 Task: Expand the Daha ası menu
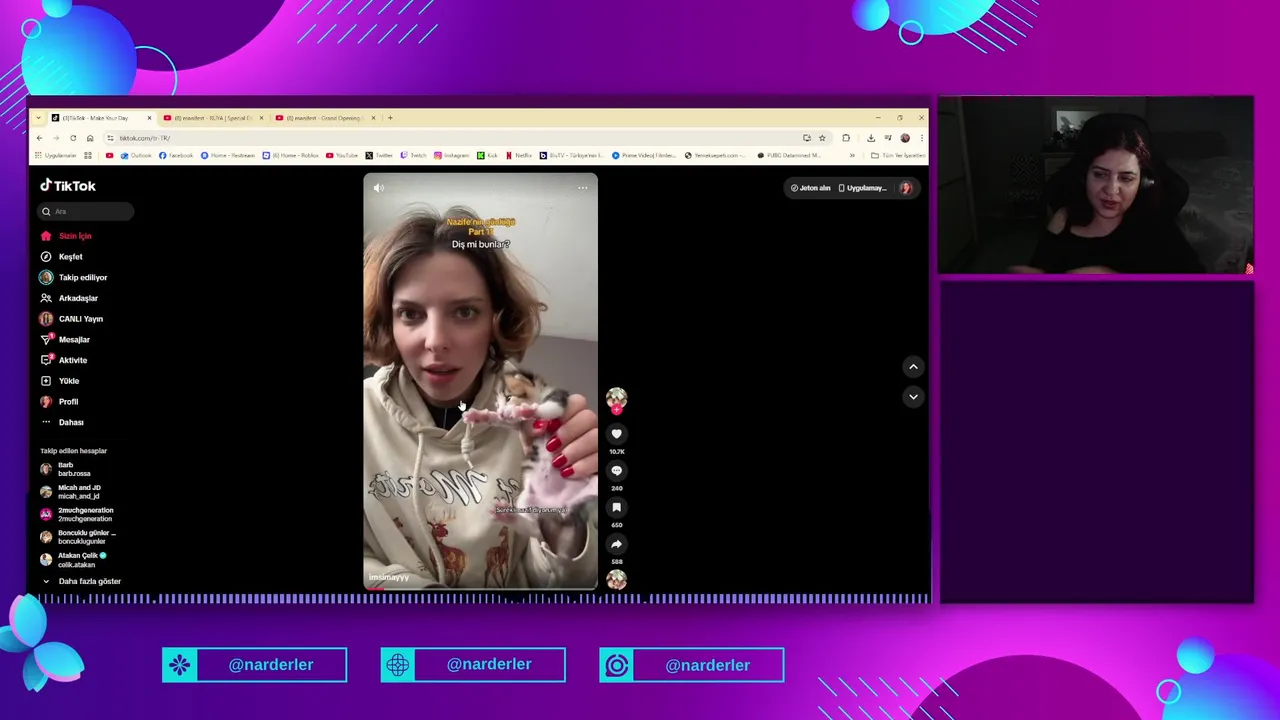pos(62,422)
